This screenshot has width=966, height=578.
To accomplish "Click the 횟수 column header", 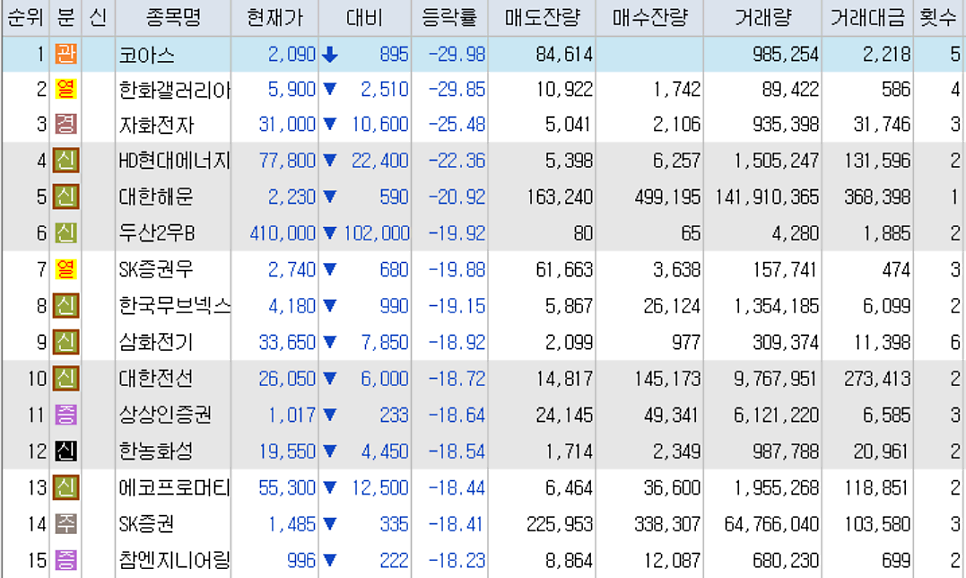I will pos(939,18).
